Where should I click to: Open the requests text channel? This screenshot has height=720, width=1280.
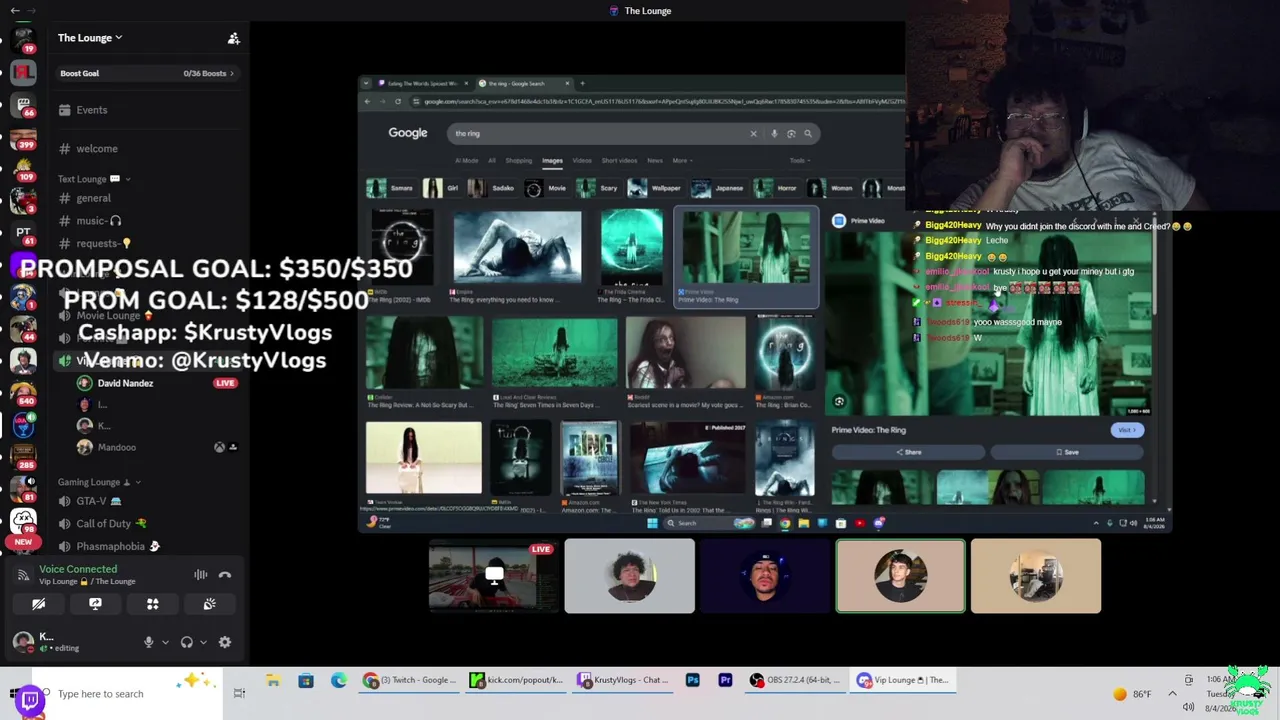coord(95,243)
